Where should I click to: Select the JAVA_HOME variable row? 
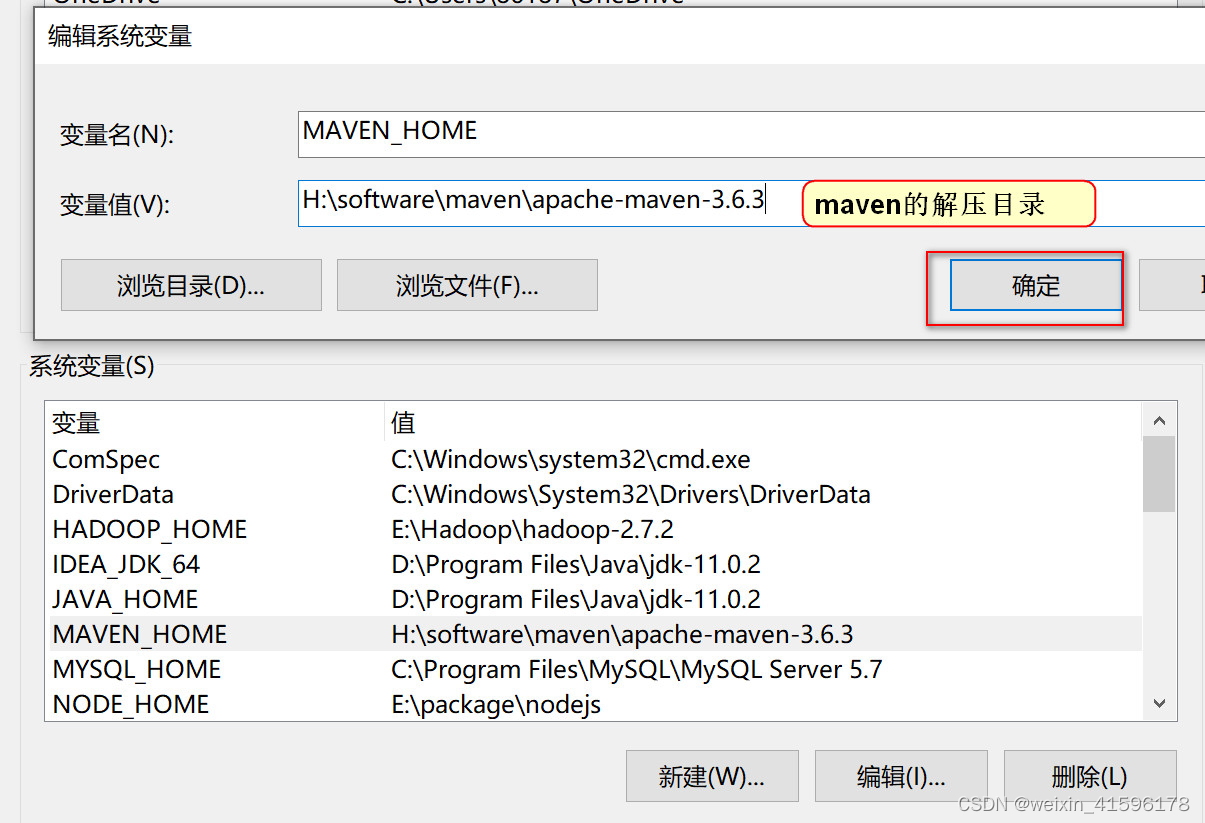pyautogui.click(x=595, y=599)
